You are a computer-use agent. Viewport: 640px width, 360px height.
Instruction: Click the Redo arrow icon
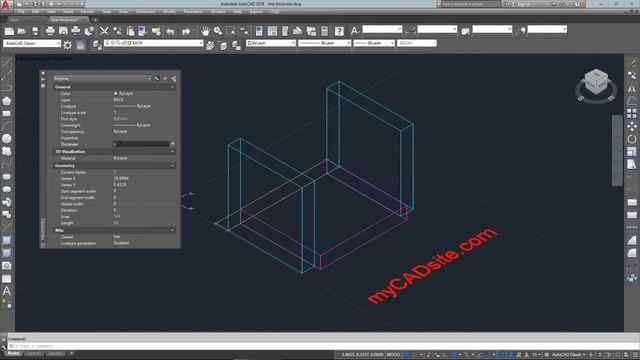(x=186, y=31)
